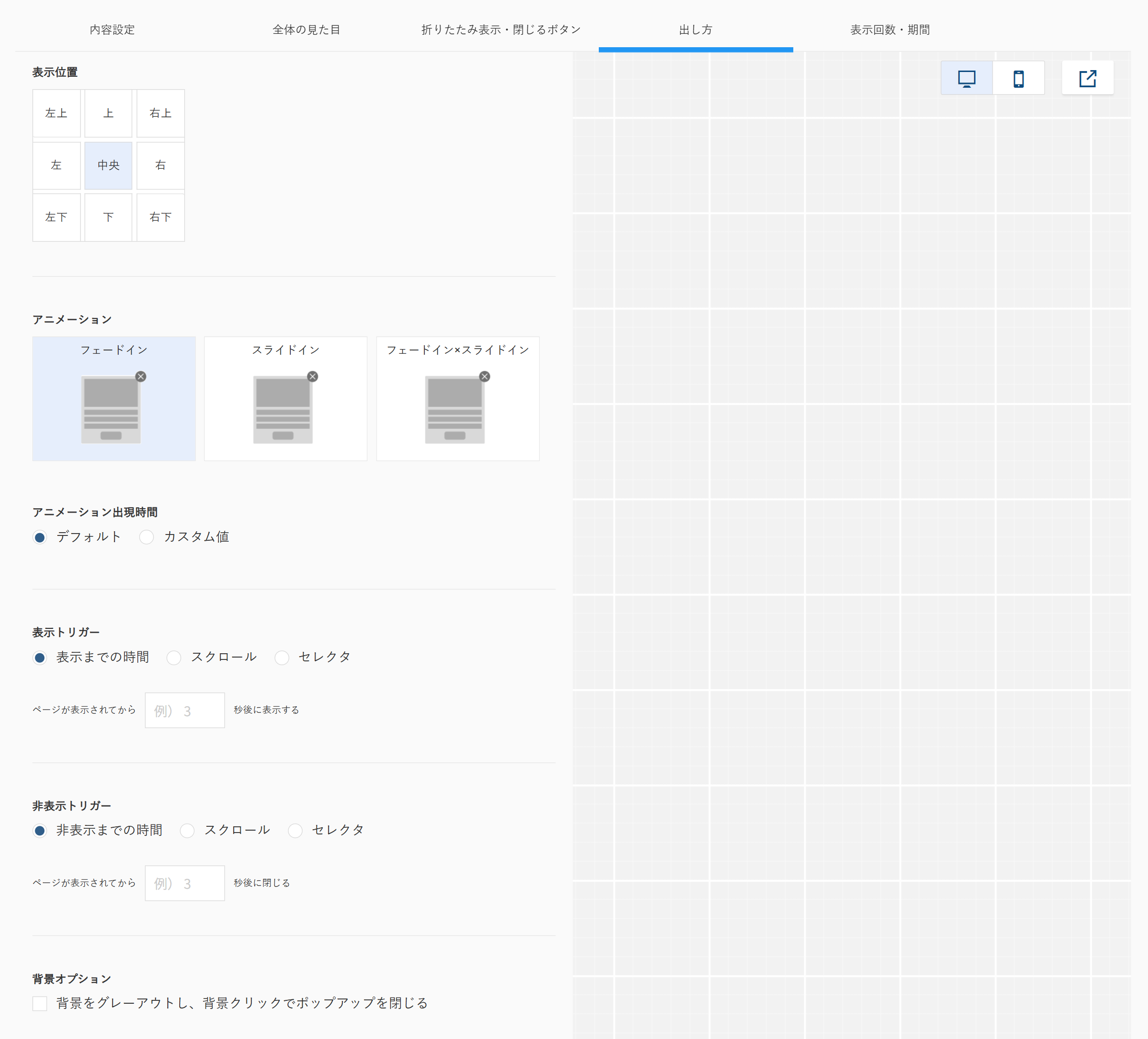Select セレクタ under 非表示トリガー
The height and width of the screenshot is (1039, 1148).
pos(295,831)
